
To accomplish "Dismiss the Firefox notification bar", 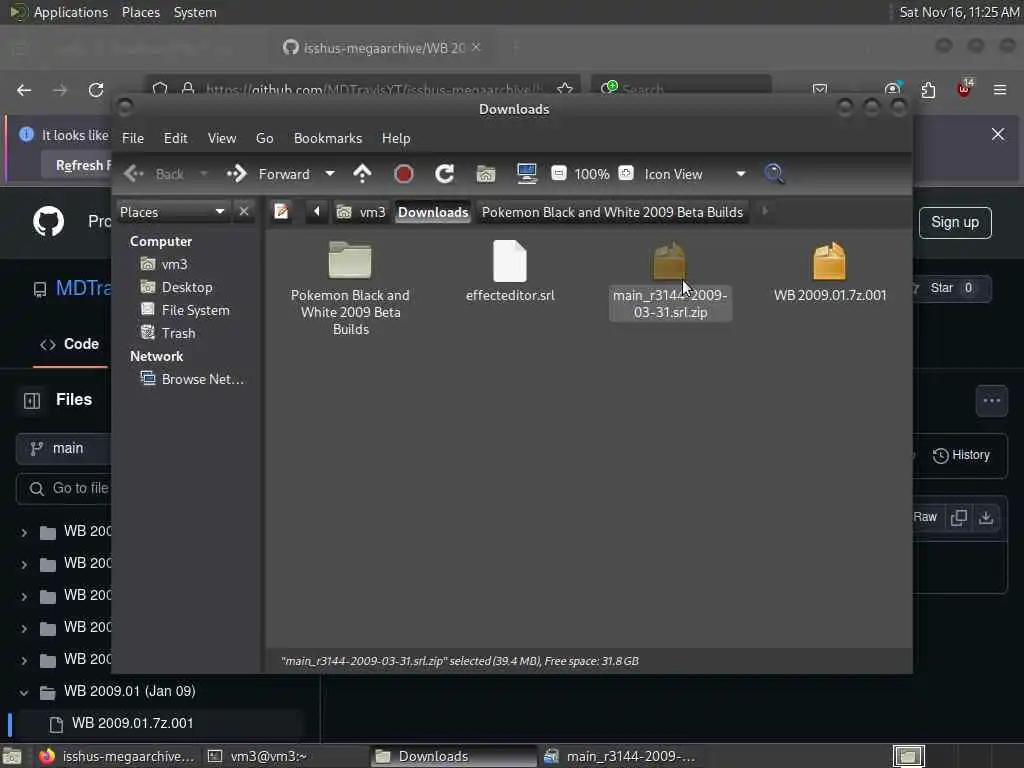I will pyautogui.click(x=998, y=134).
